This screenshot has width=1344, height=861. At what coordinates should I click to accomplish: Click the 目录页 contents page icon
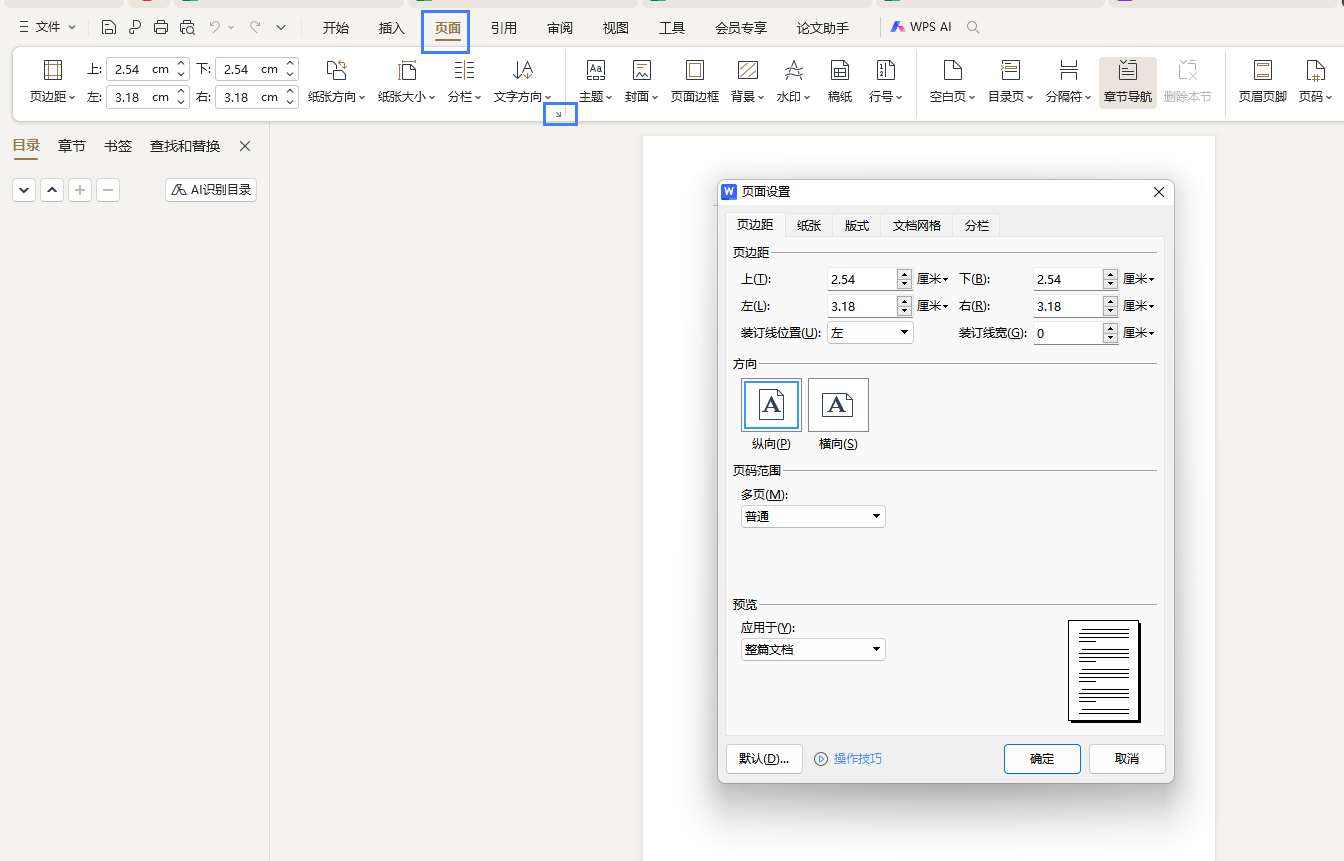pos(1011,70)
